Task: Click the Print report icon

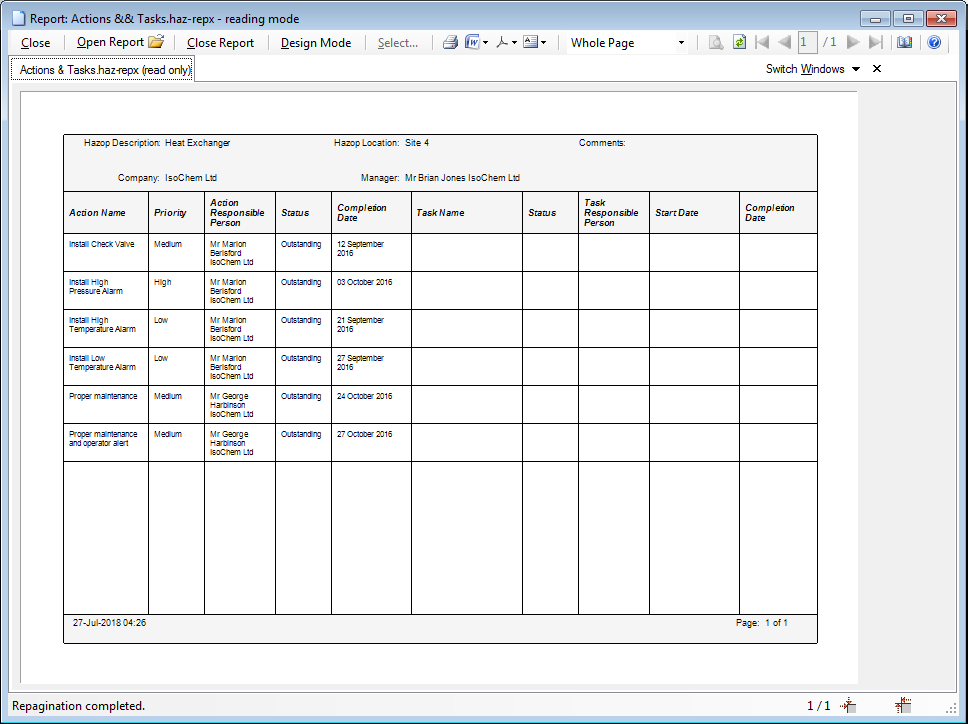Action: 450,43
